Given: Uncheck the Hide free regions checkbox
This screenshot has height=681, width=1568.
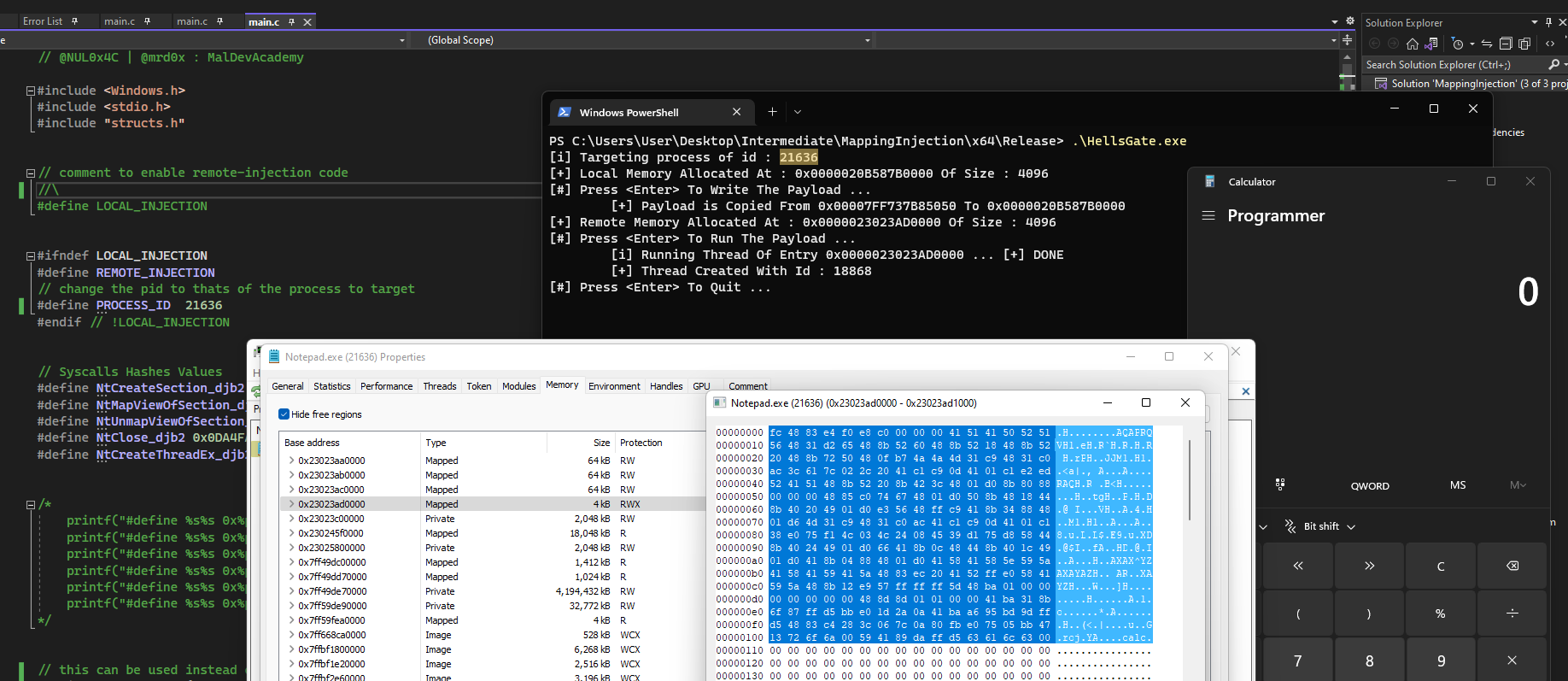Looking at the screenshot, I should pyautogui.click(x=284, y=414).
